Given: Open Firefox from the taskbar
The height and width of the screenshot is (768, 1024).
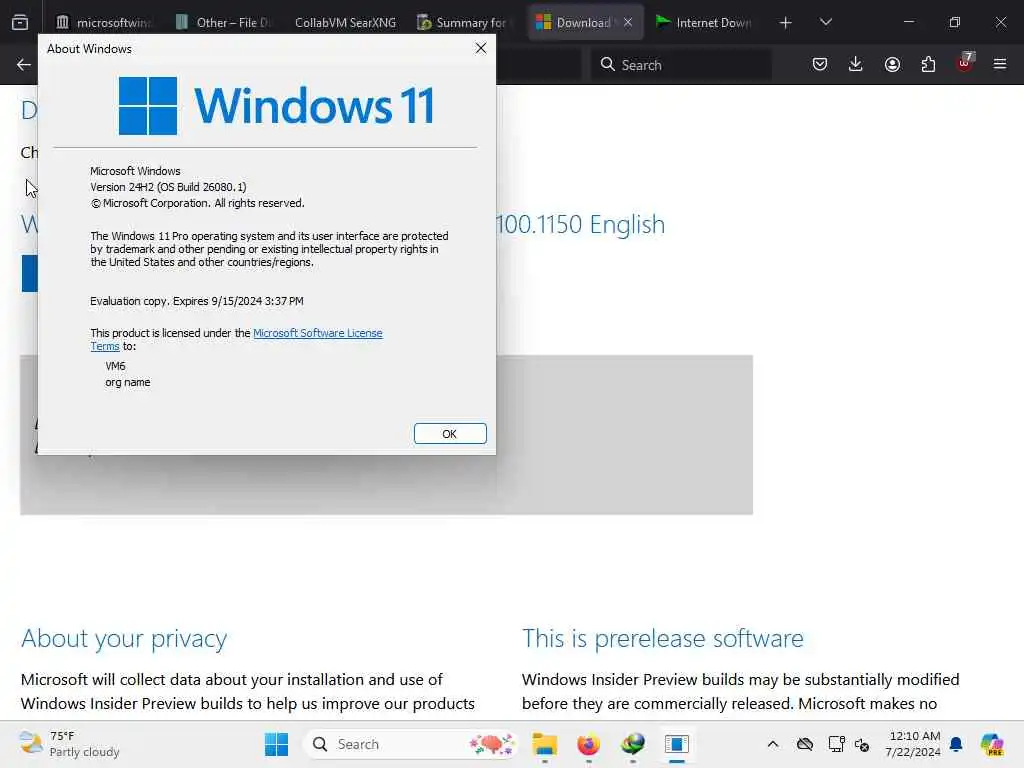Looking at the screenshot, I should pyautogui.click(x=588, y=744).
